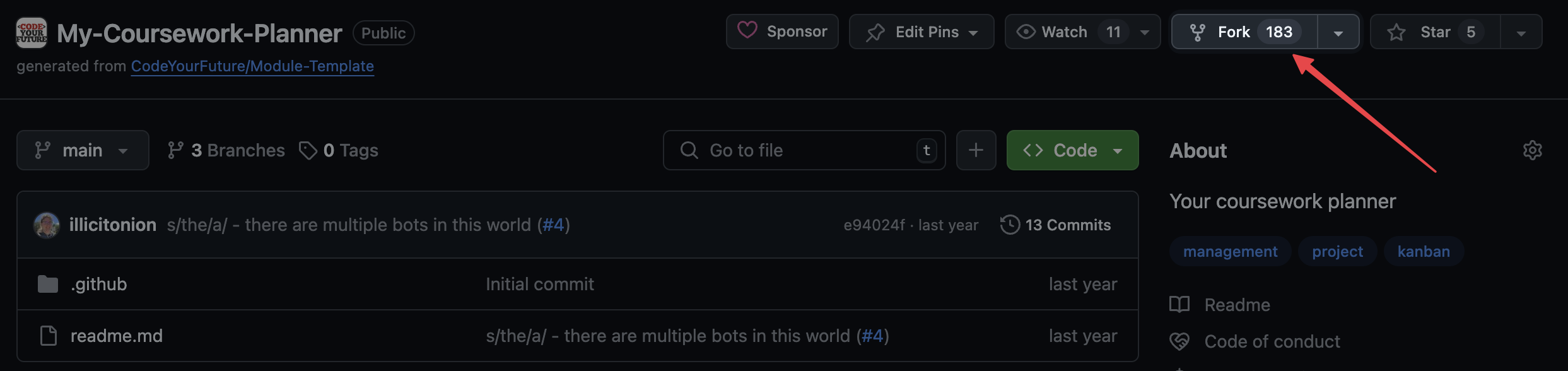The image size is (1568, 371).
Task: Open the CodeYourFuture/Module-Template link
Action: pyautogui.click(x=252, y=66)
